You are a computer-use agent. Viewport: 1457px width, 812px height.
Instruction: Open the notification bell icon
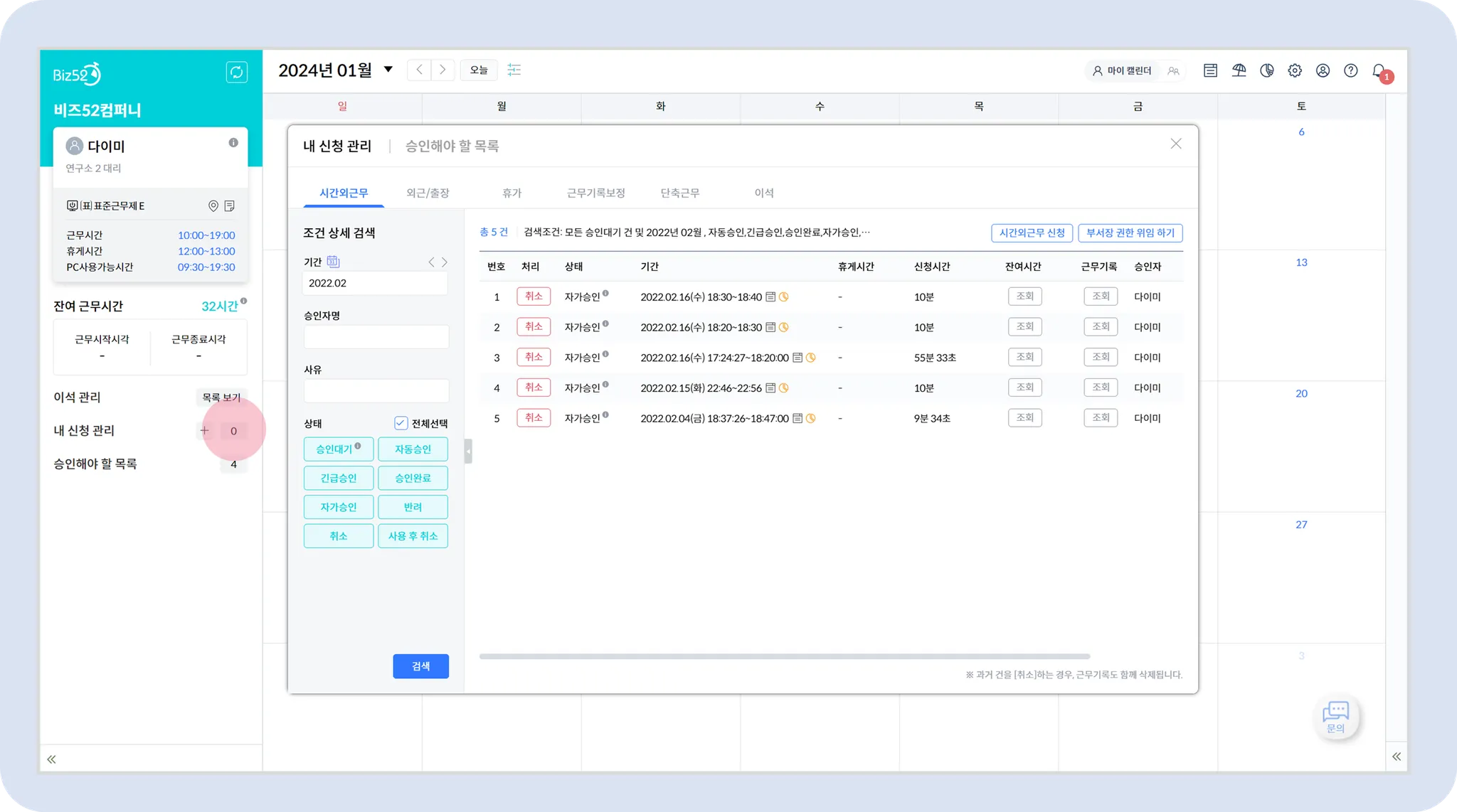(1379, 70)
